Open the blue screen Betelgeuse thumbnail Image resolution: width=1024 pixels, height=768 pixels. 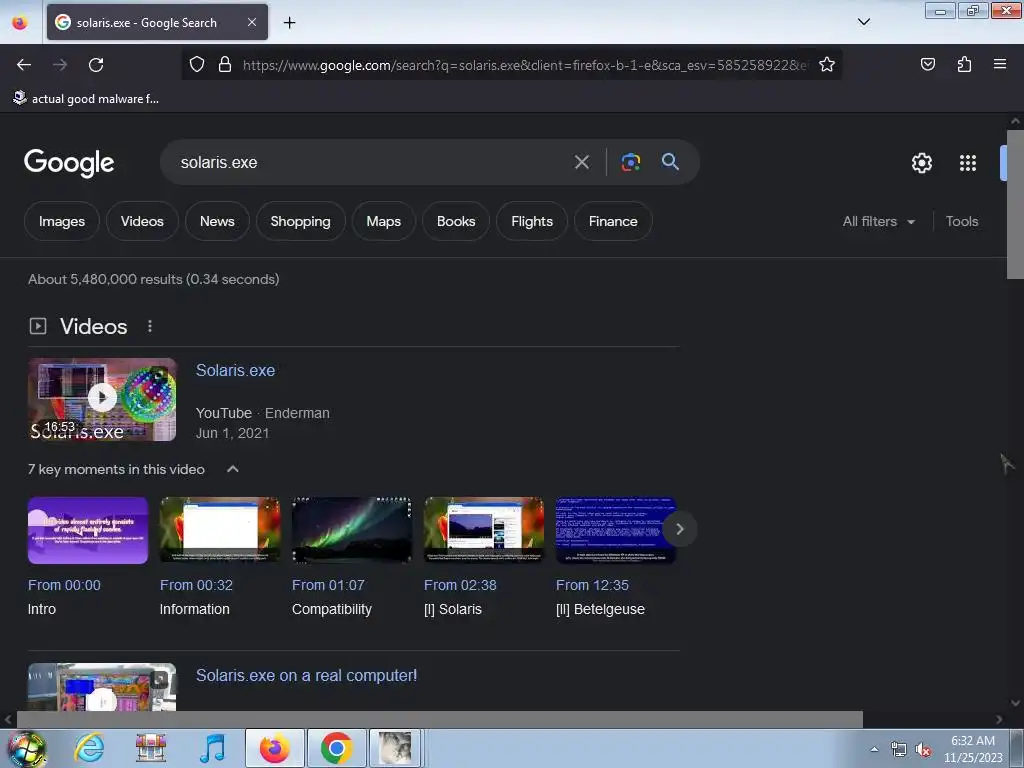[x=615, y=530]
